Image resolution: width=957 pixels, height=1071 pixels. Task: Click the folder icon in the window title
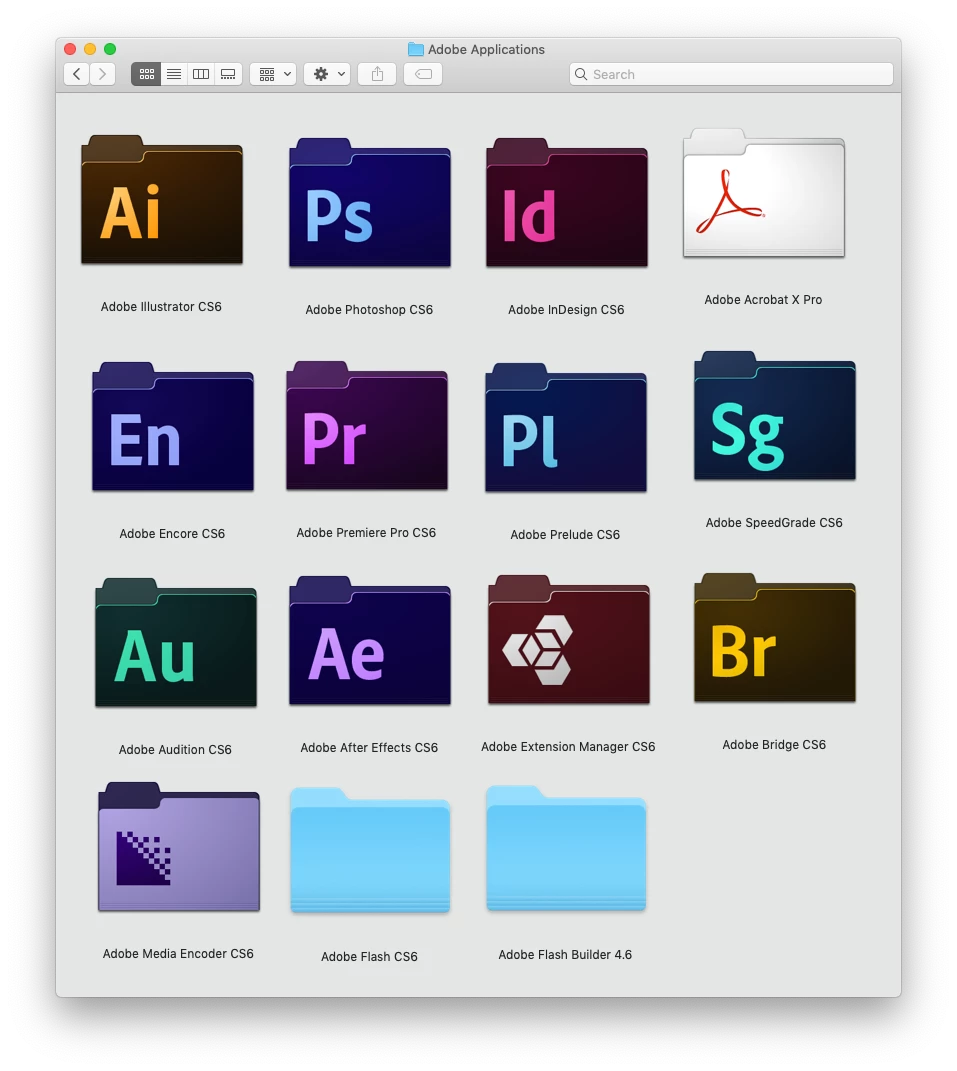(x=415, y=49)
